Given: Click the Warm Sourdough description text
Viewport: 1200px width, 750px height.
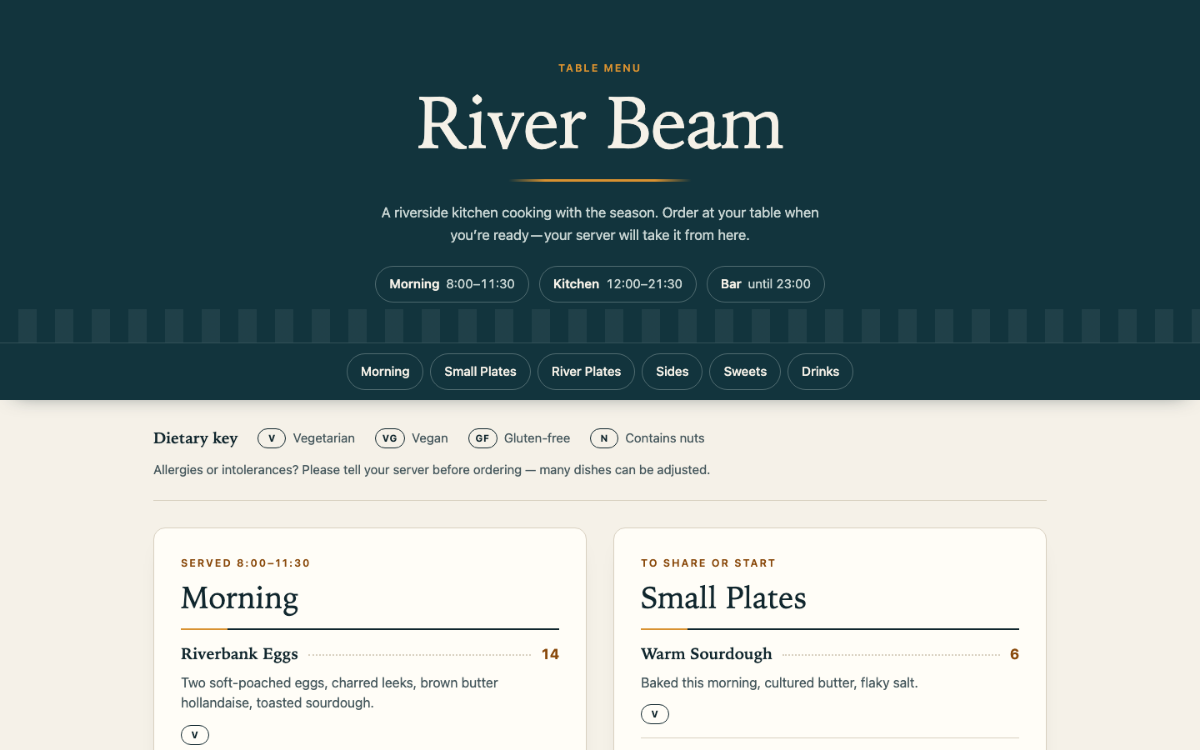Looking at the screenshot, I should [780, 683].
